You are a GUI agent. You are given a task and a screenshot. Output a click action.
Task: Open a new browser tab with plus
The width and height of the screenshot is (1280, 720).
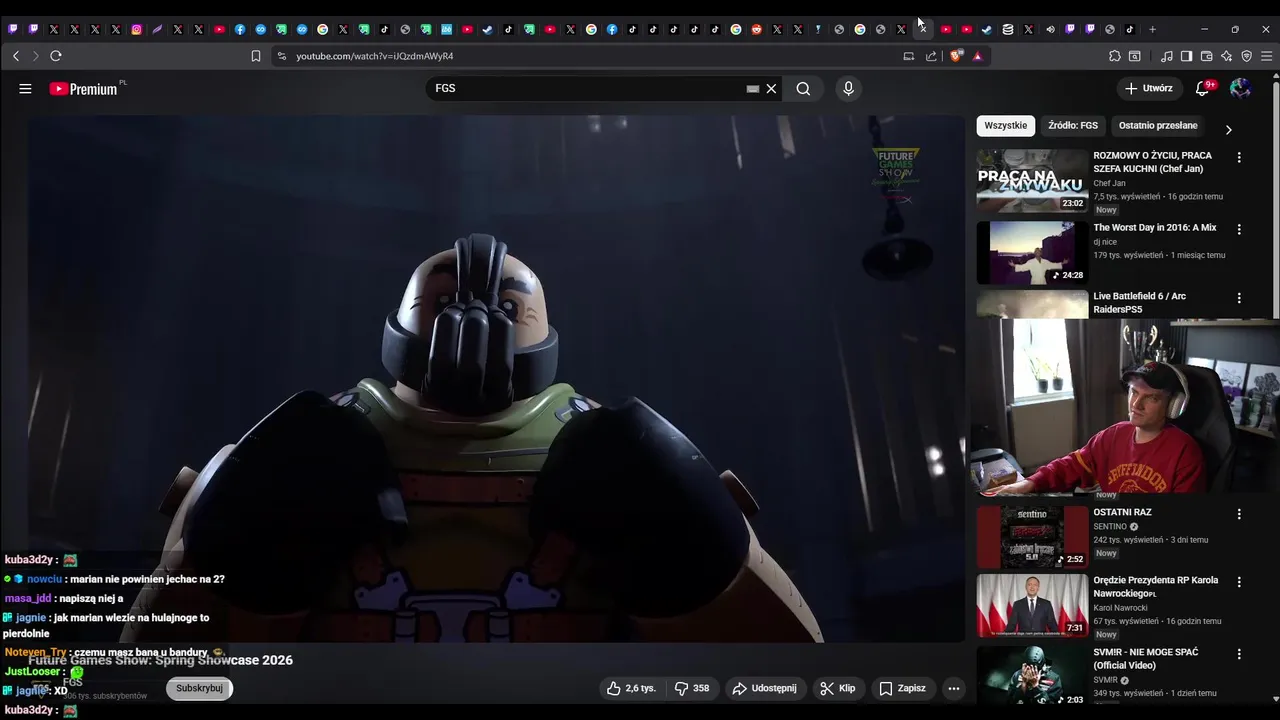1152,29
